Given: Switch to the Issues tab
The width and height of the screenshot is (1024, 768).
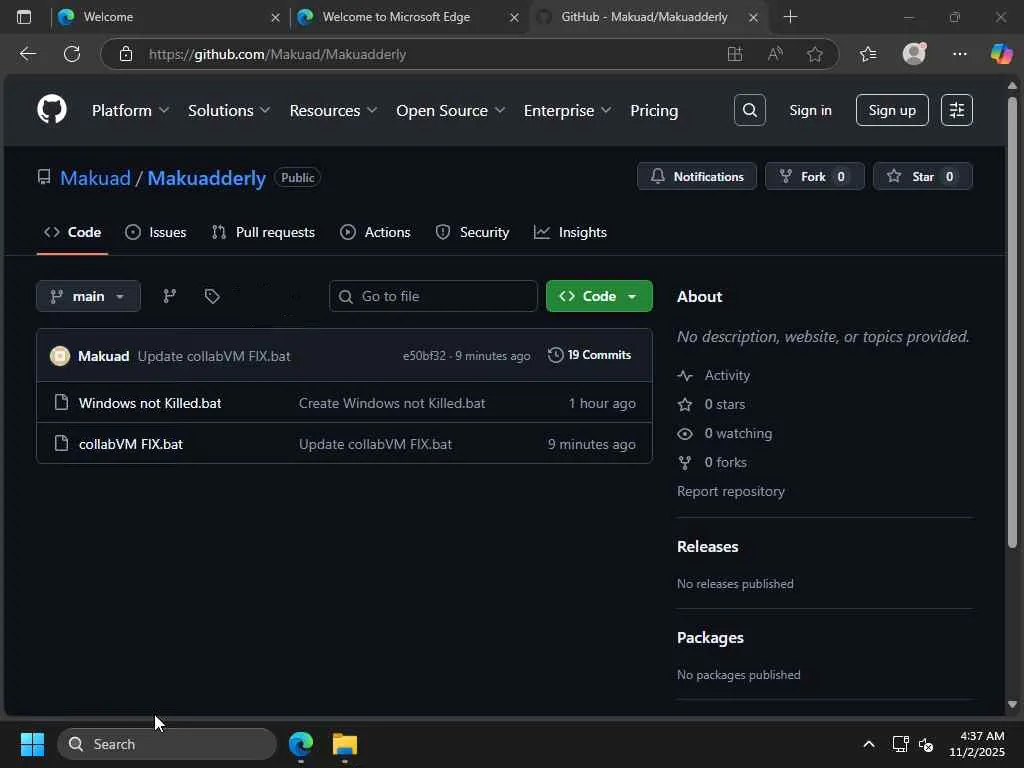Looking at the screenshot, I should coord(155,232).
